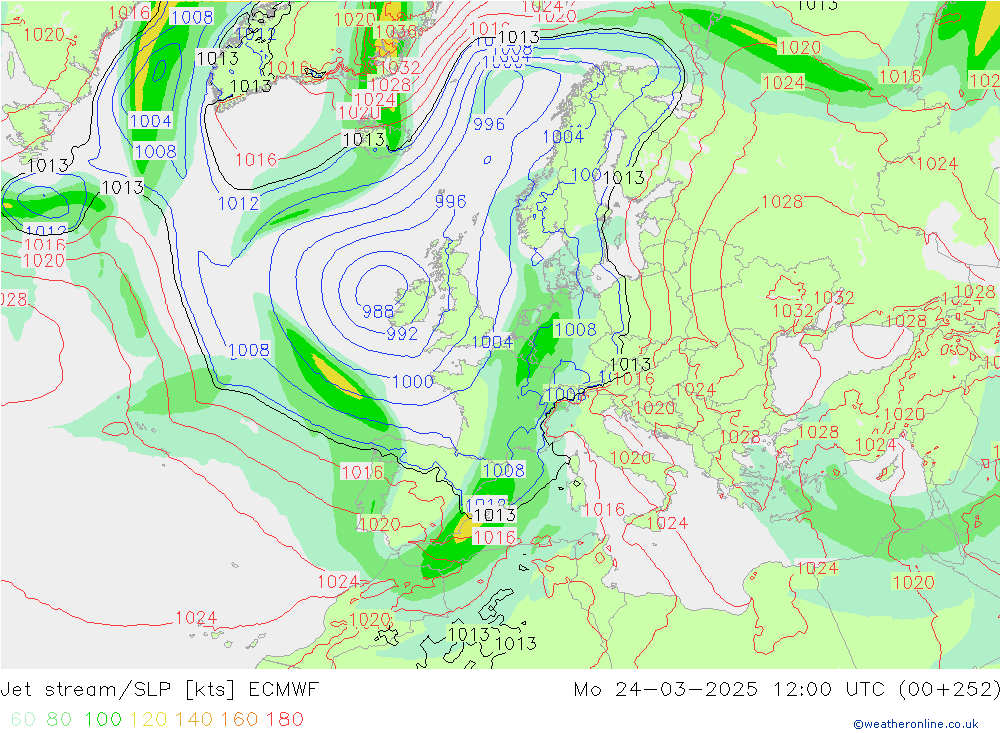Select the 120 kts legend value
Image resolution: width=1000 pixels, height=733 pixels.
coord(148,720)
